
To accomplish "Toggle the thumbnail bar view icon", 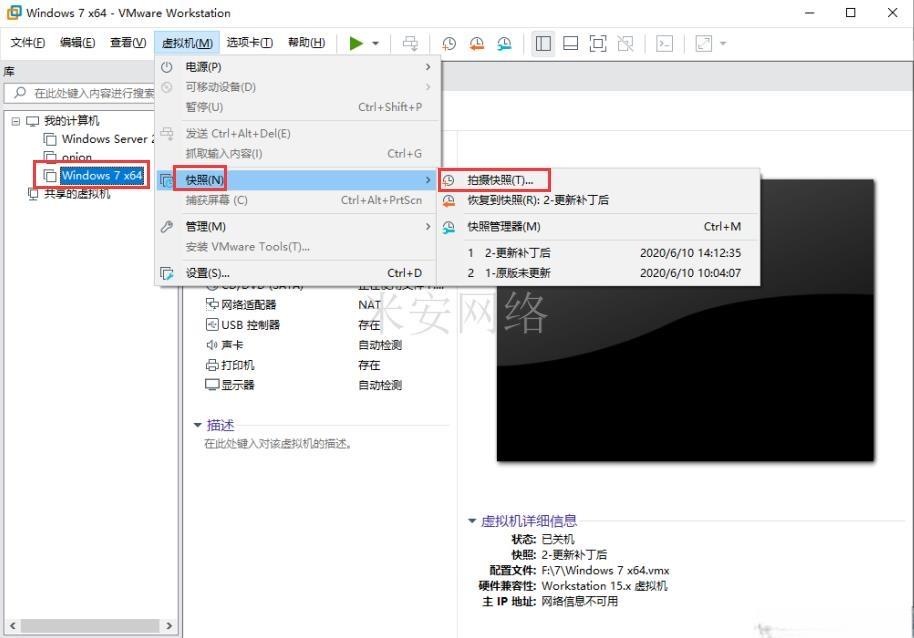I will (570, 43).
